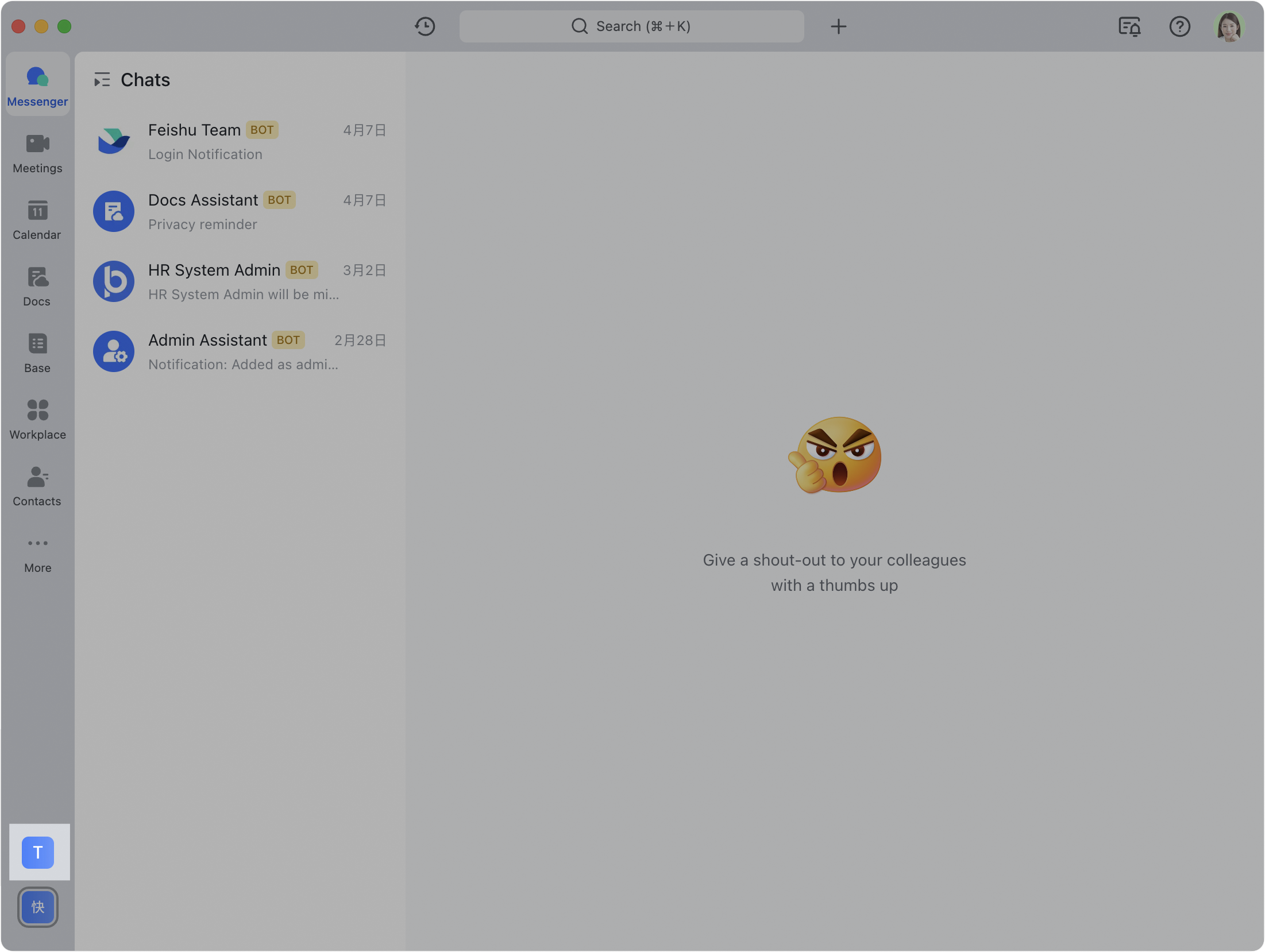Open the help question mark icon

(x=1180, y=26)
